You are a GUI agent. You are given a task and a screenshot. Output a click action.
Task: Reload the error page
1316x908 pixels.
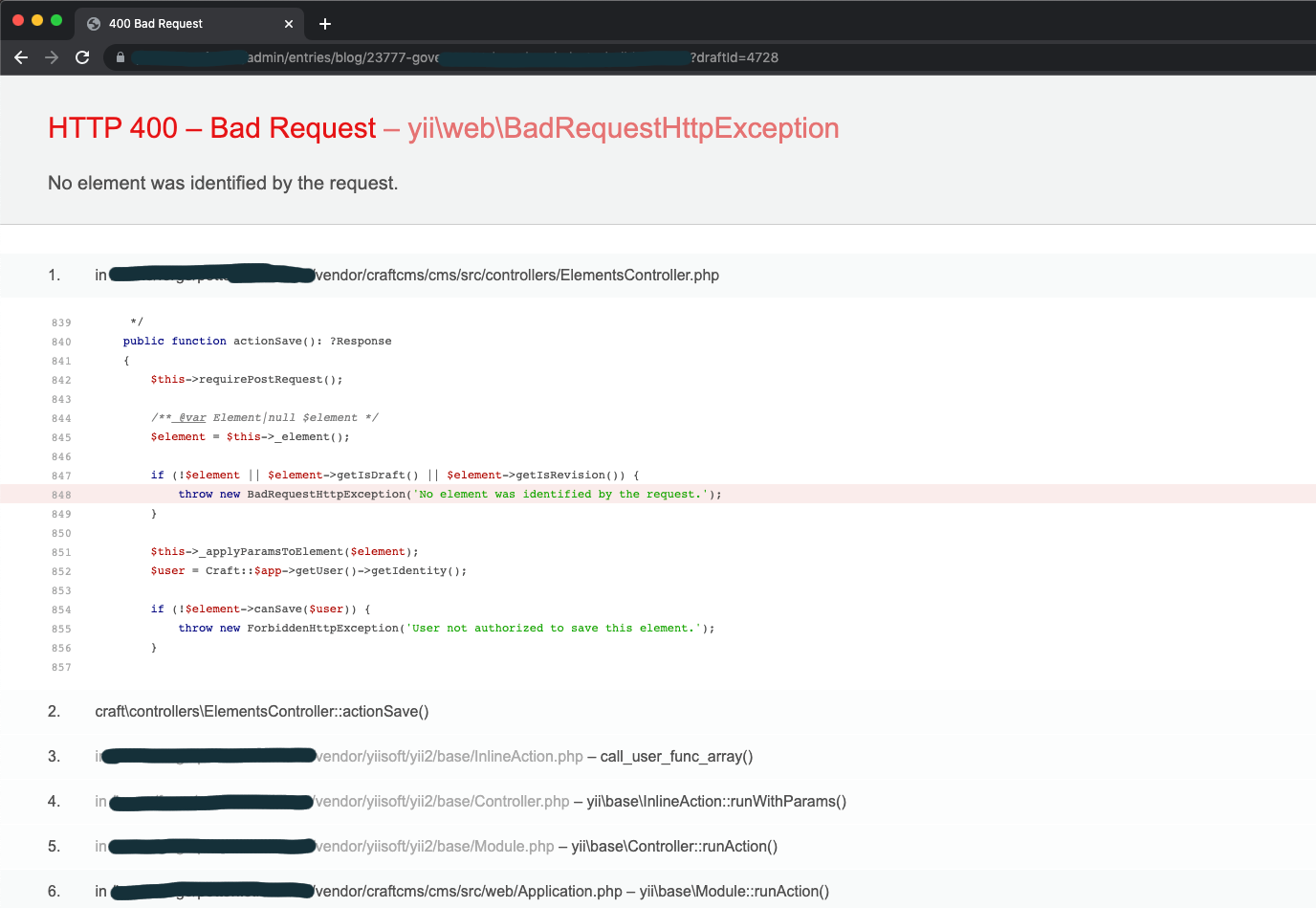(82, 57)
